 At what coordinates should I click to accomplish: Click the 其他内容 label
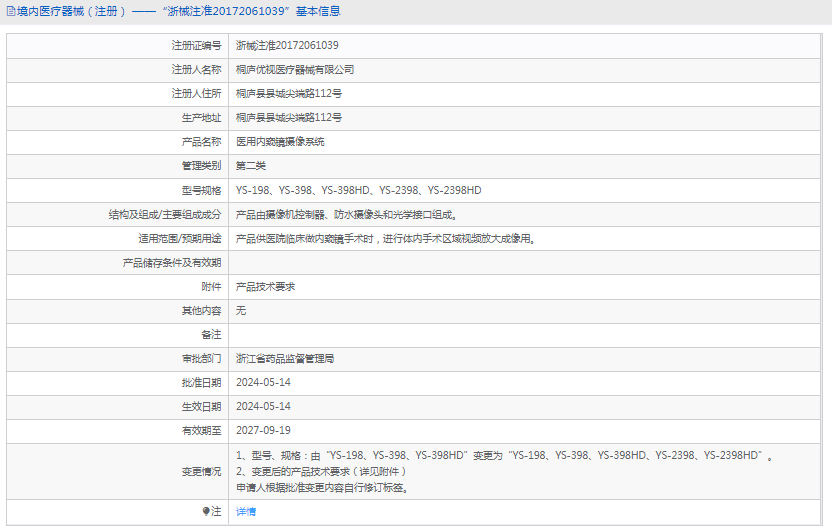point(201,310)
